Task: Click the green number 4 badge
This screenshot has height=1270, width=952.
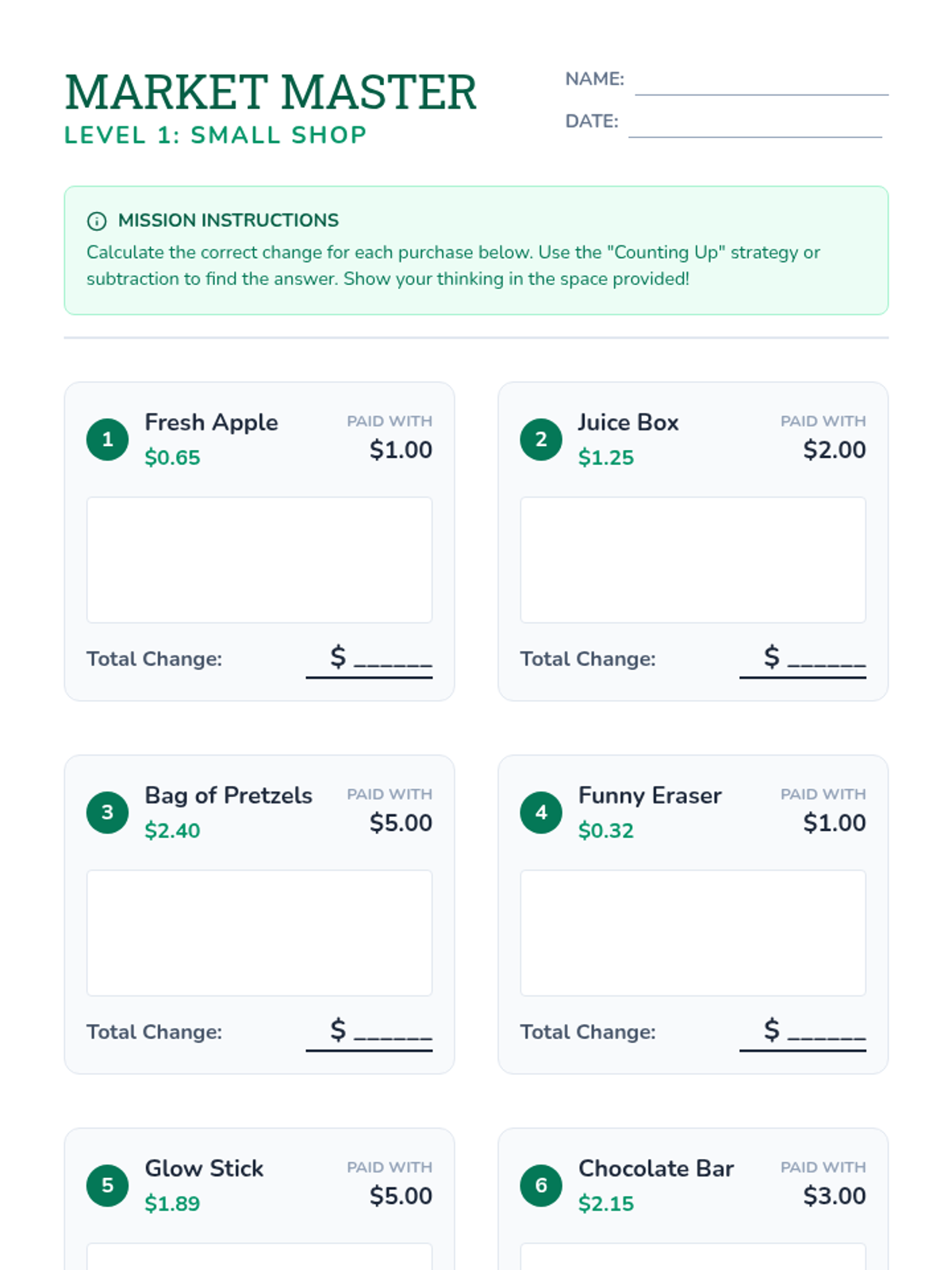Action: (541, 812)
